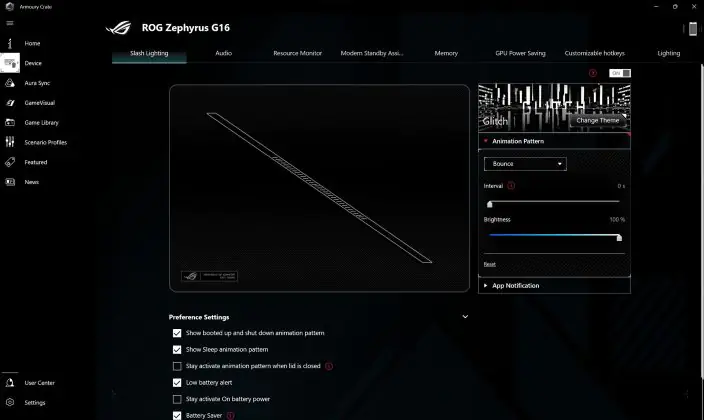
Task: Click the Game Library label
Action: pos(41,123)
